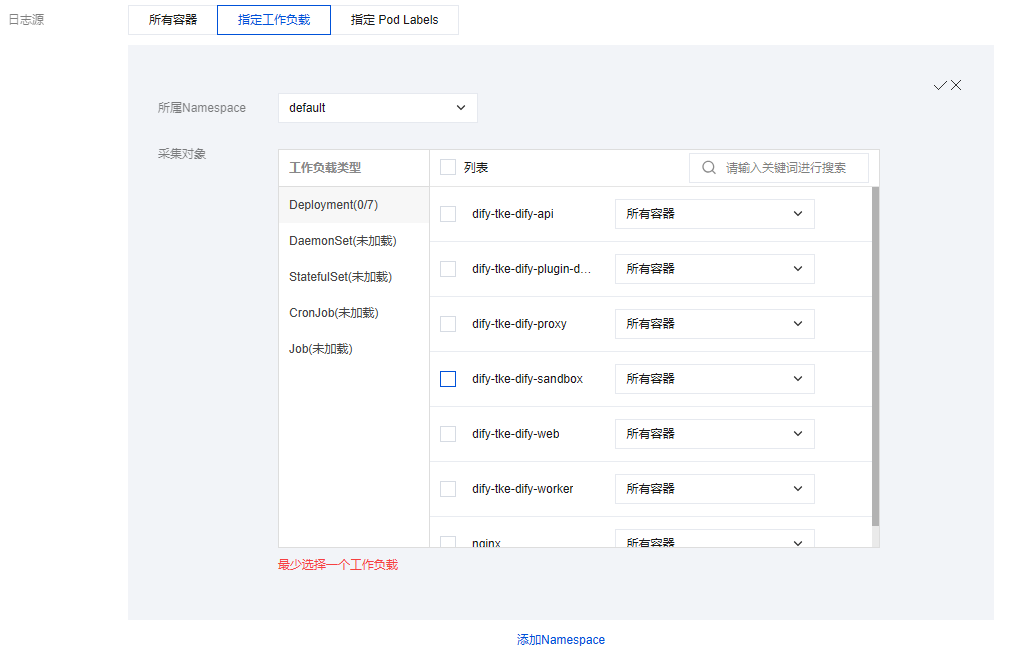Select DaemonSet workload type
The image size is (1010, 652).
pos(342,241)
